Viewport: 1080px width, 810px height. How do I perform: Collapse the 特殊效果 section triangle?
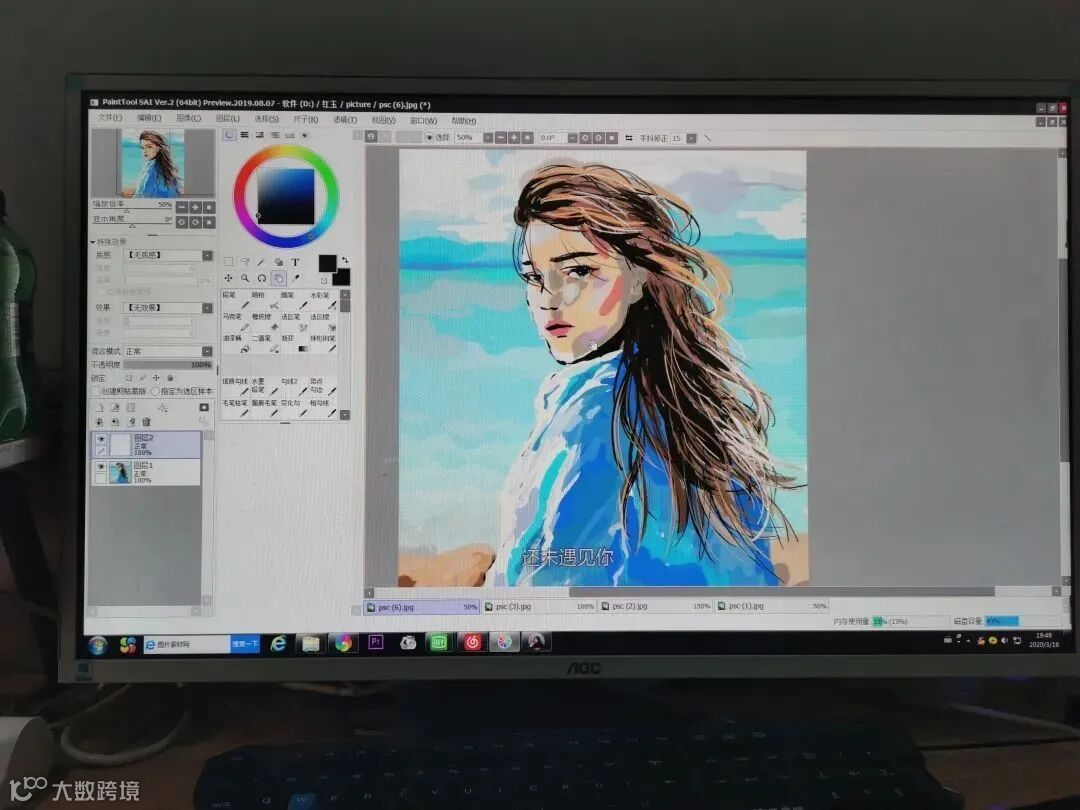(93, 242)
